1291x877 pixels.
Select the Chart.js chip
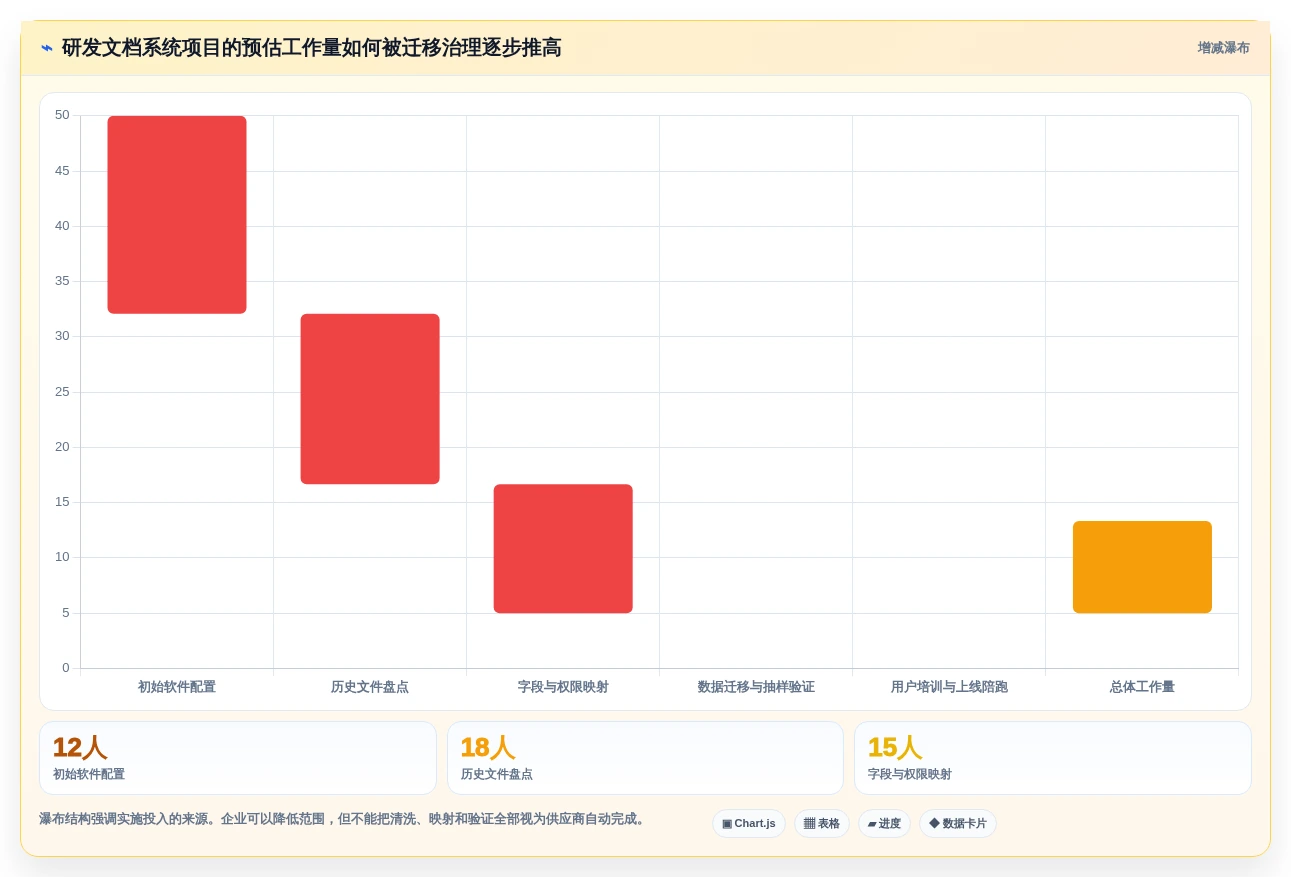tap(749, 824)
